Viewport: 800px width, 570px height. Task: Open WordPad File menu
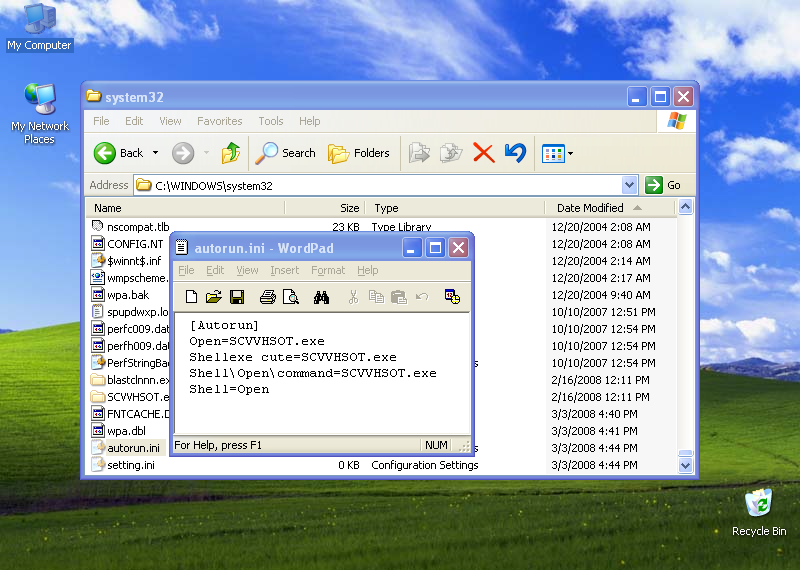click(x=186, y=270)
